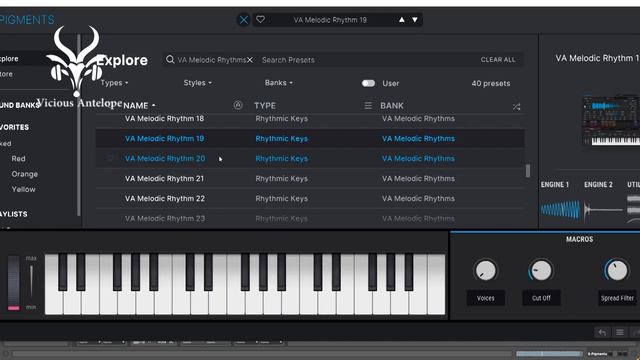Select preset VA Melodic Rhythm 19
Image resolution: width=640 pixels, height=360 pixels.
pos(310,139)
